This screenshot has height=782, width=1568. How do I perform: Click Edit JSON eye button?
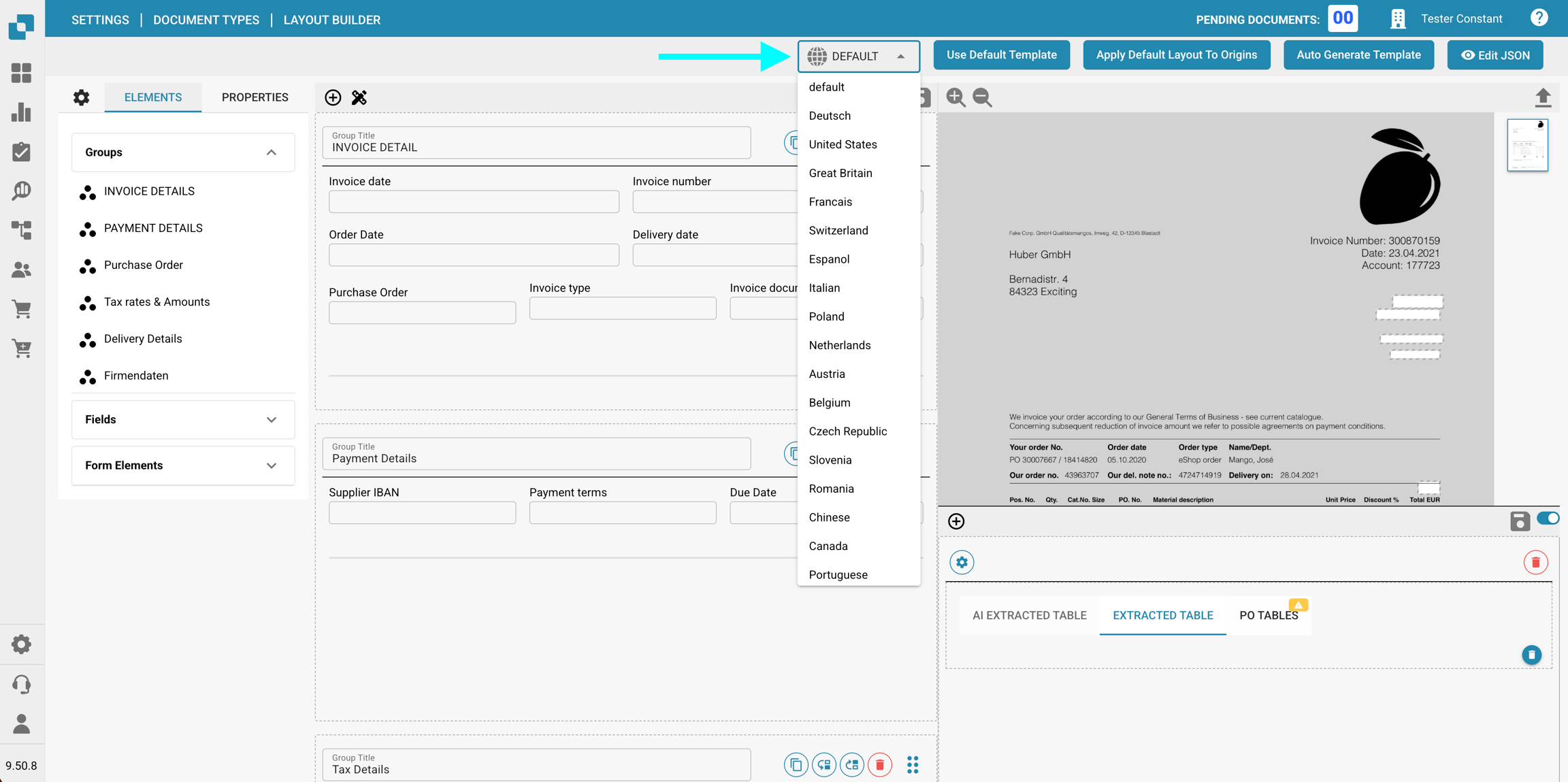(x=1495, y=55)
